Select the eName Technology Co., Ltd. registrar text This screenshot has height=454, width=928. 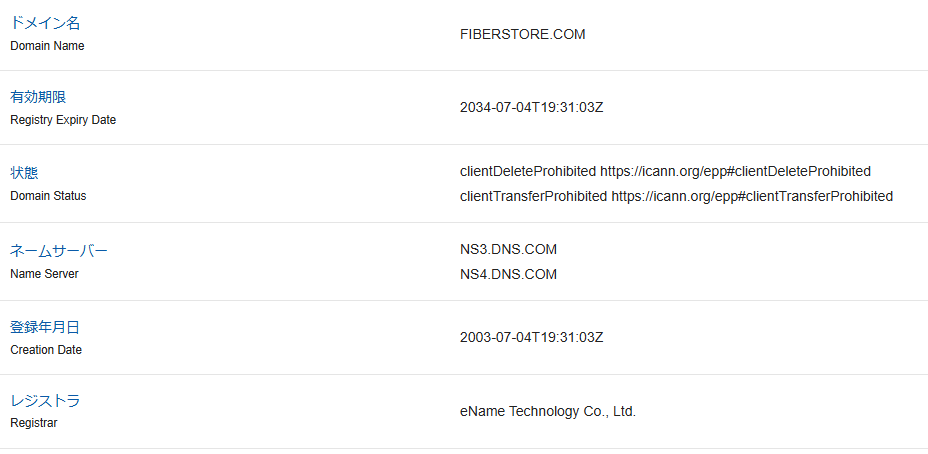click(548, 411)
